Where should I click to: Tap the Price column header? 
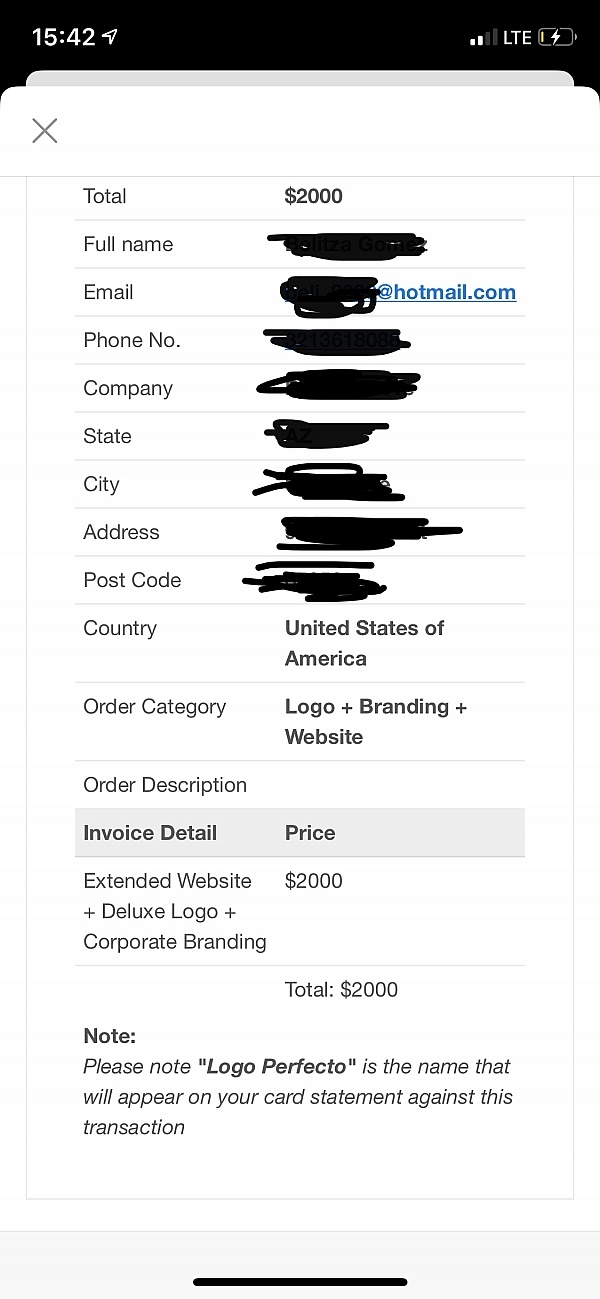tap(310, 833)
